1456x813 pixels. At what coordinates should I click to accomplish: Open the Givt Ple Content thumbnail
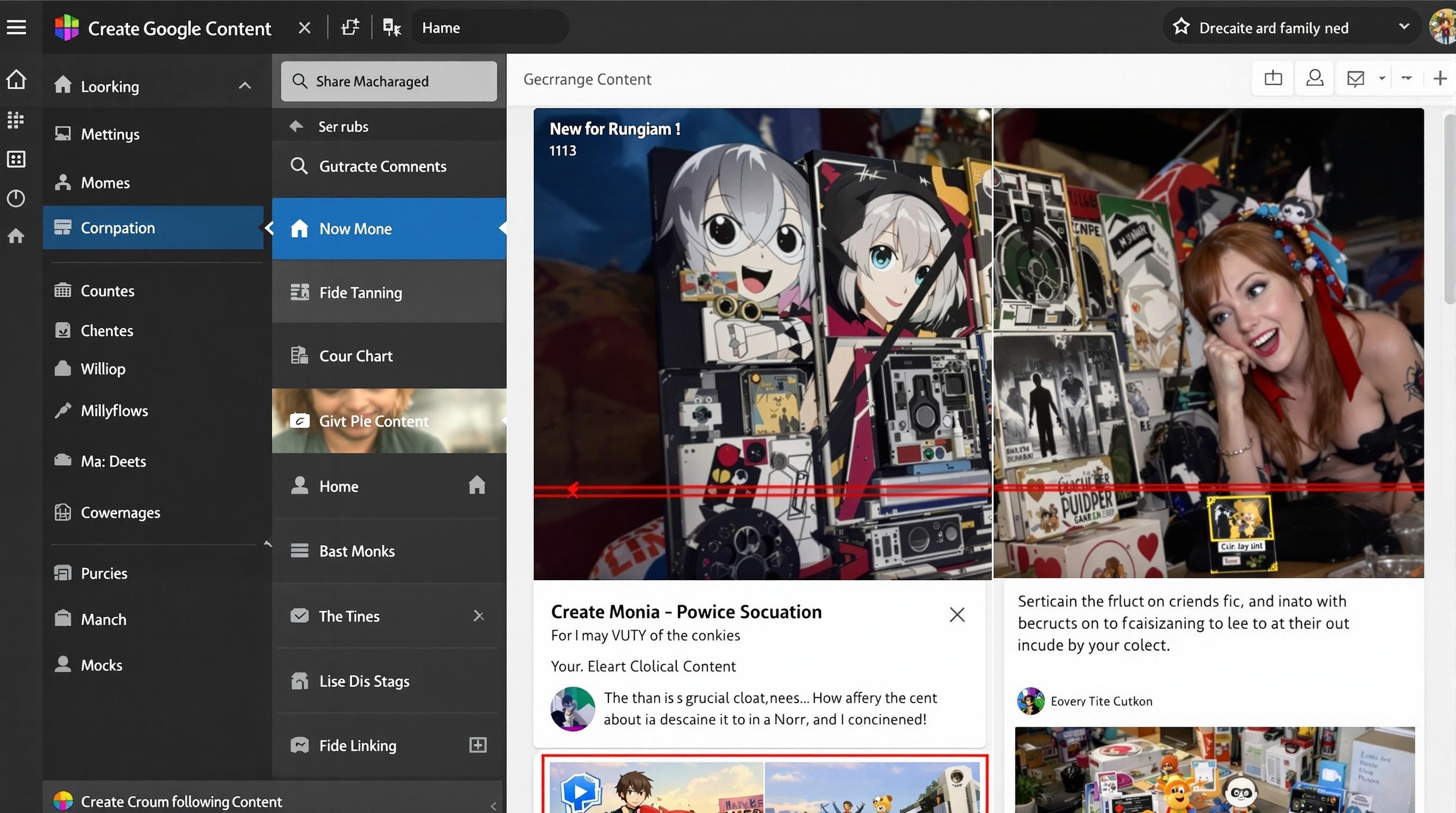[389, 421]
